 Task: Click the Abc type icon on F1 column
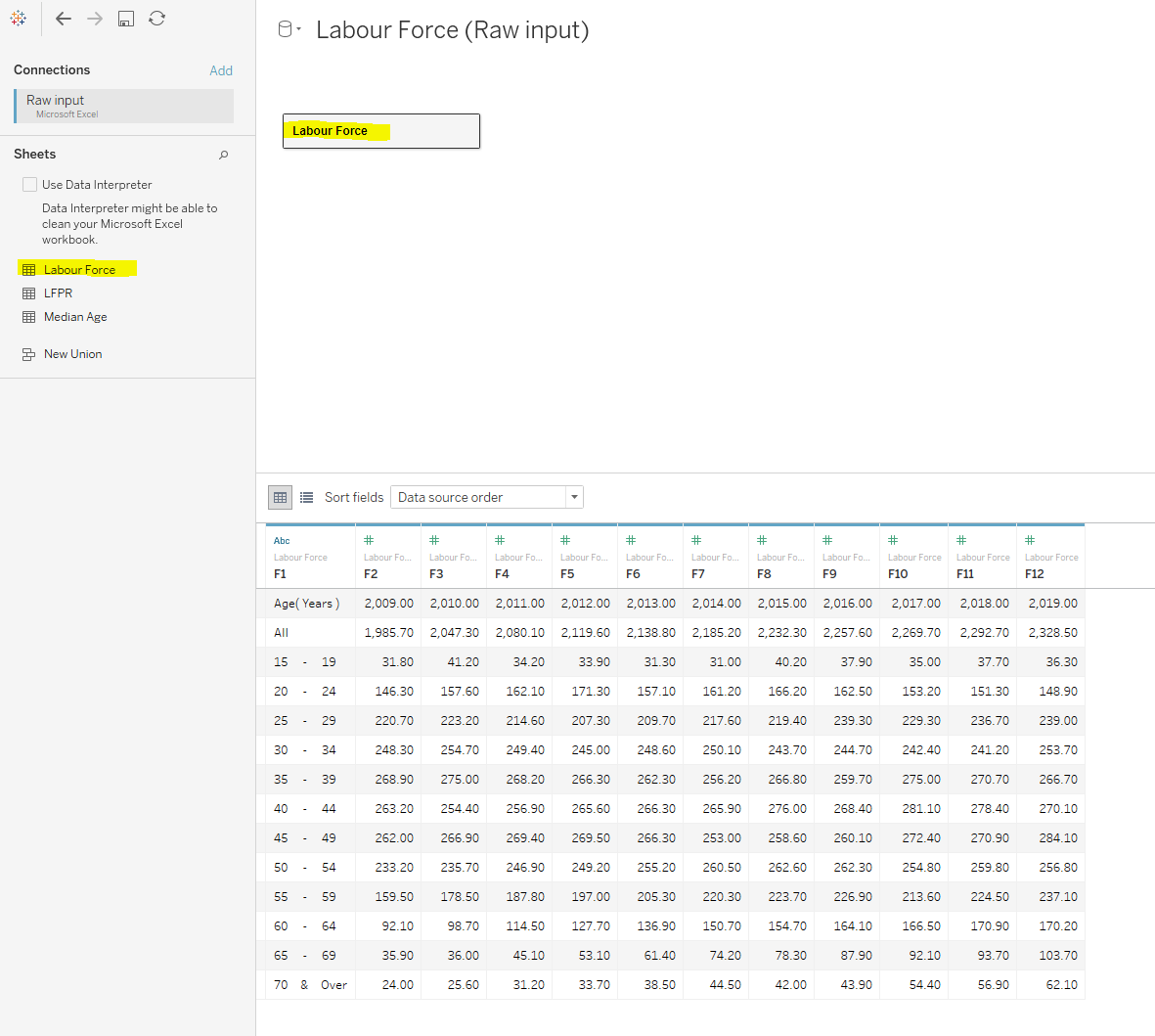282,539
